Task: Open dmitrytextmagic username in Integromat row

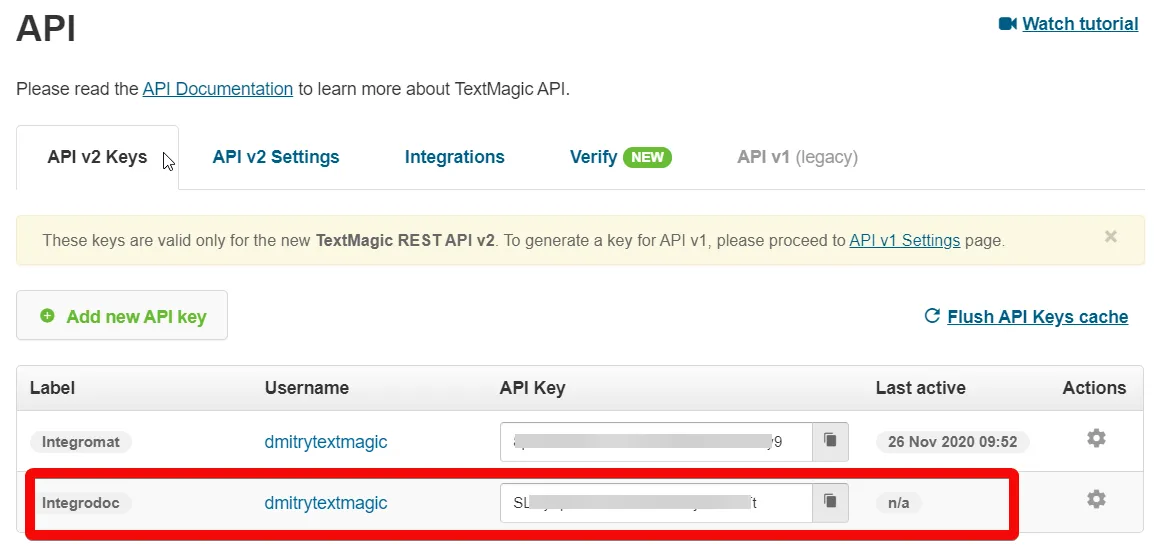Action: [325, 441]
